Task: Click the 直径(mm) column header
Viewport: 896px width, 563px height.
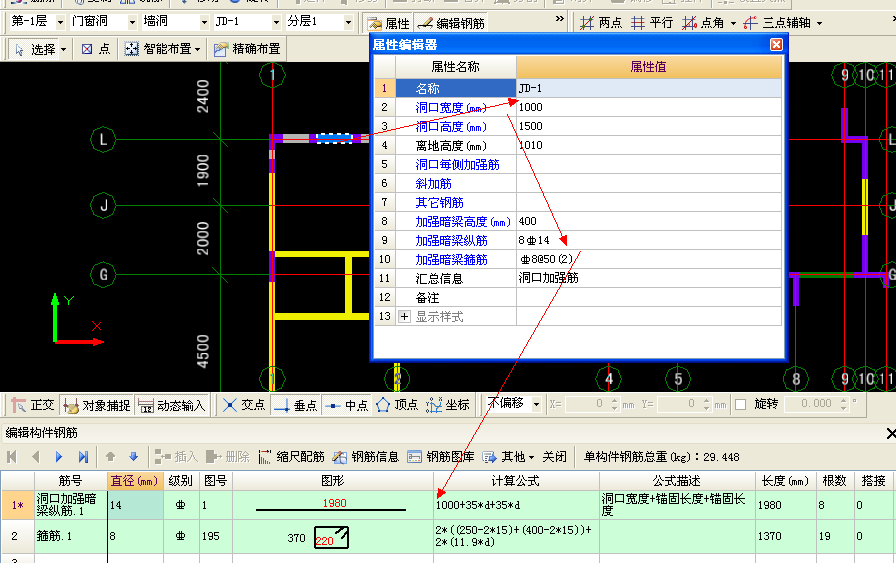Action: [x=134, y=481]
